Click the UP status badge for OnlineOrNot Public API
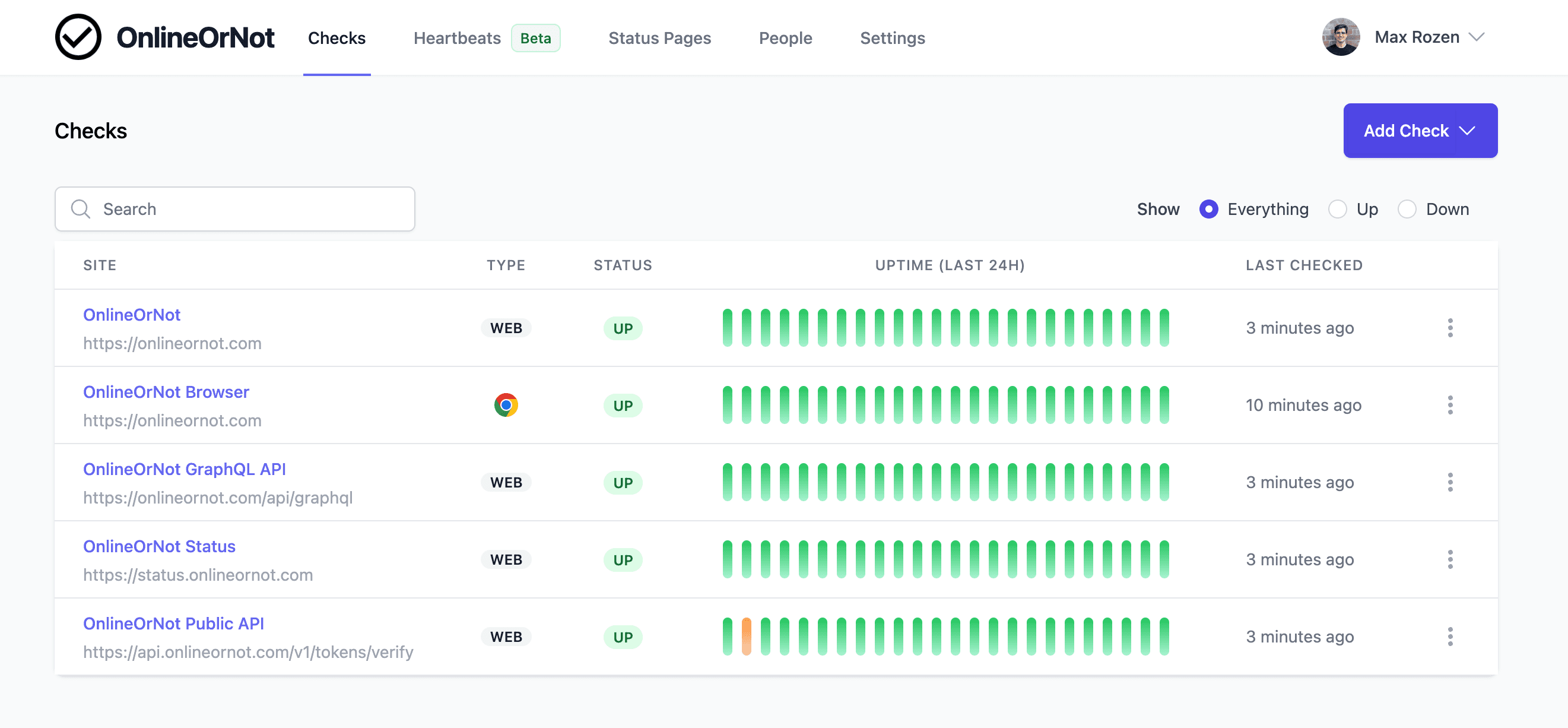The height and width of the screenshot is (728, 1568). (623, 637)
